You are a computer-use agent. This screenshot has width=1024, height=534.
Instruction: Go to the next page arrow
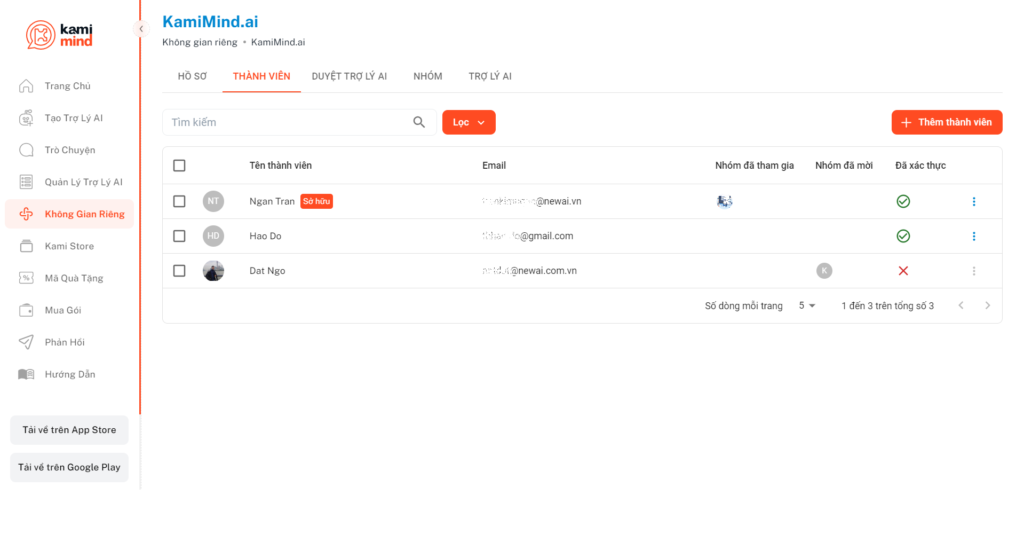(987, 305)
